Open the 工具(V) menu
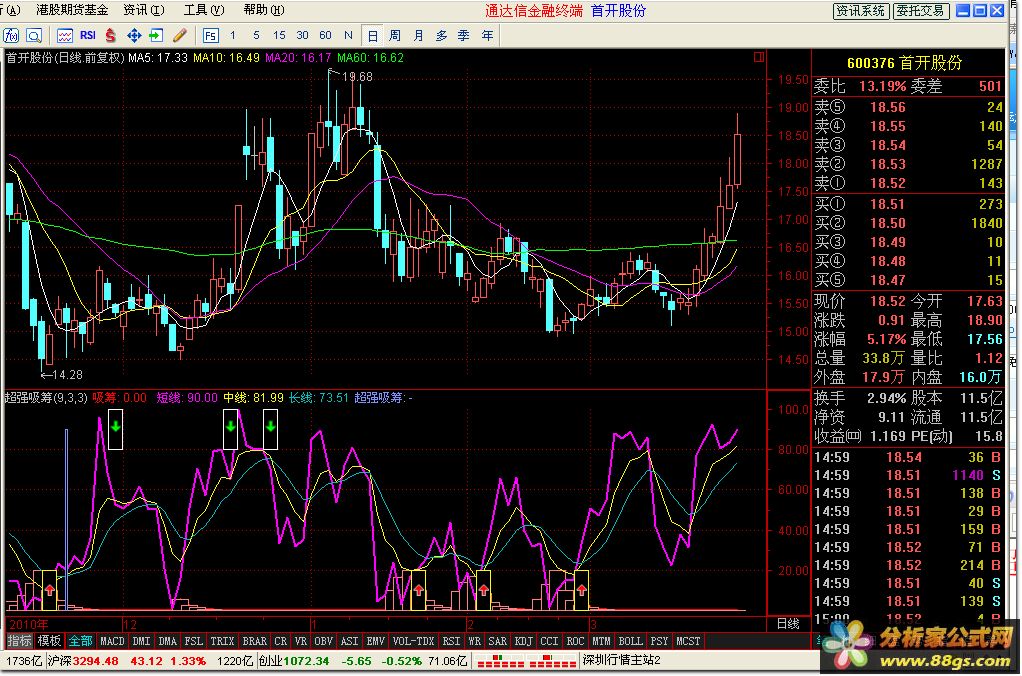The image size is (1022, 676). [204, 10]
